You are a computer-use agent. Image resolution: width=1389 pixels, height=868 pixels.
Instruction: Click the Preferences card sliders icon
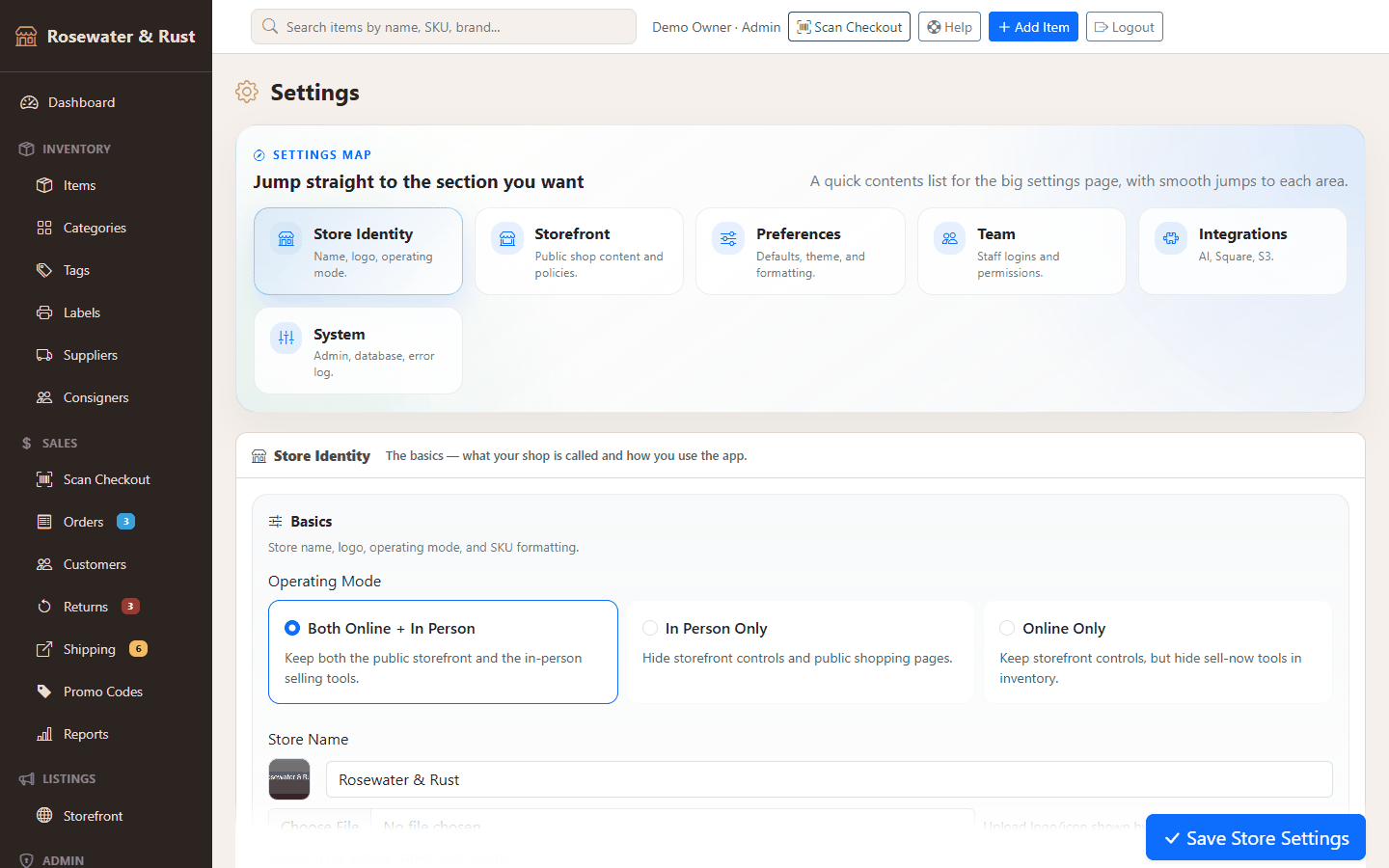coord(728,239)
